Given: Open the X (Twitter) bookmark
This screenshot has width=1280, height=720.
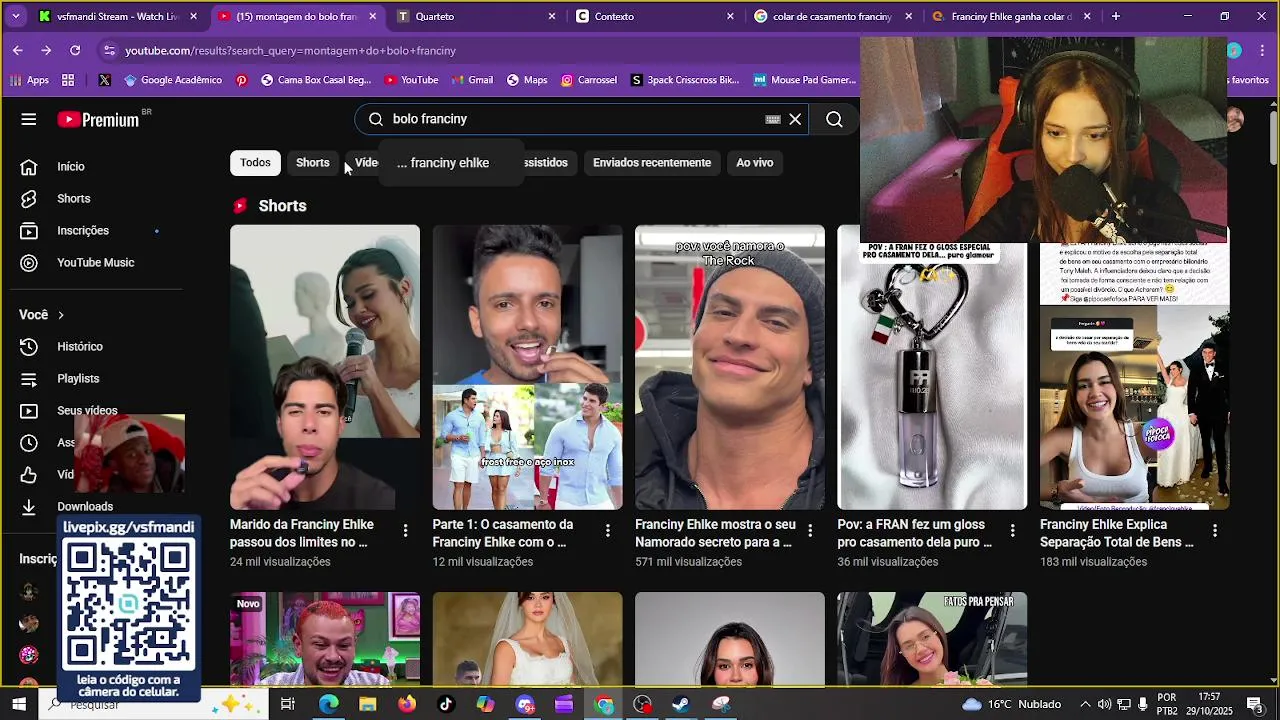Looking at the screenshot, I should pyautogui.click(x=105, y=80).
